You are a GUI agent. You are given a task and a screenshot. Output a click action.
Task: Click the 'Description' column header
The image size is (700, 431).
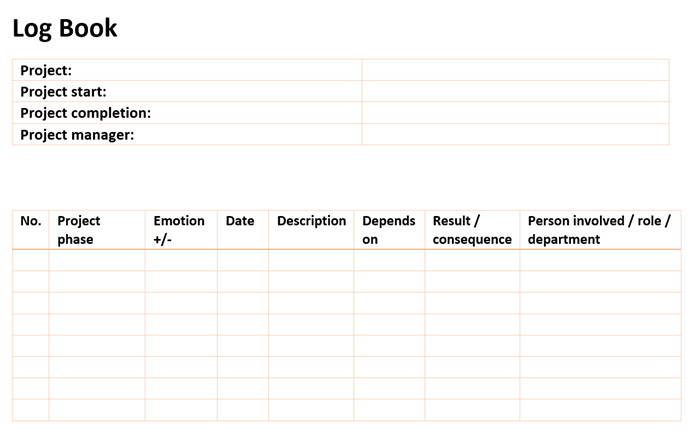coord(311,221)
